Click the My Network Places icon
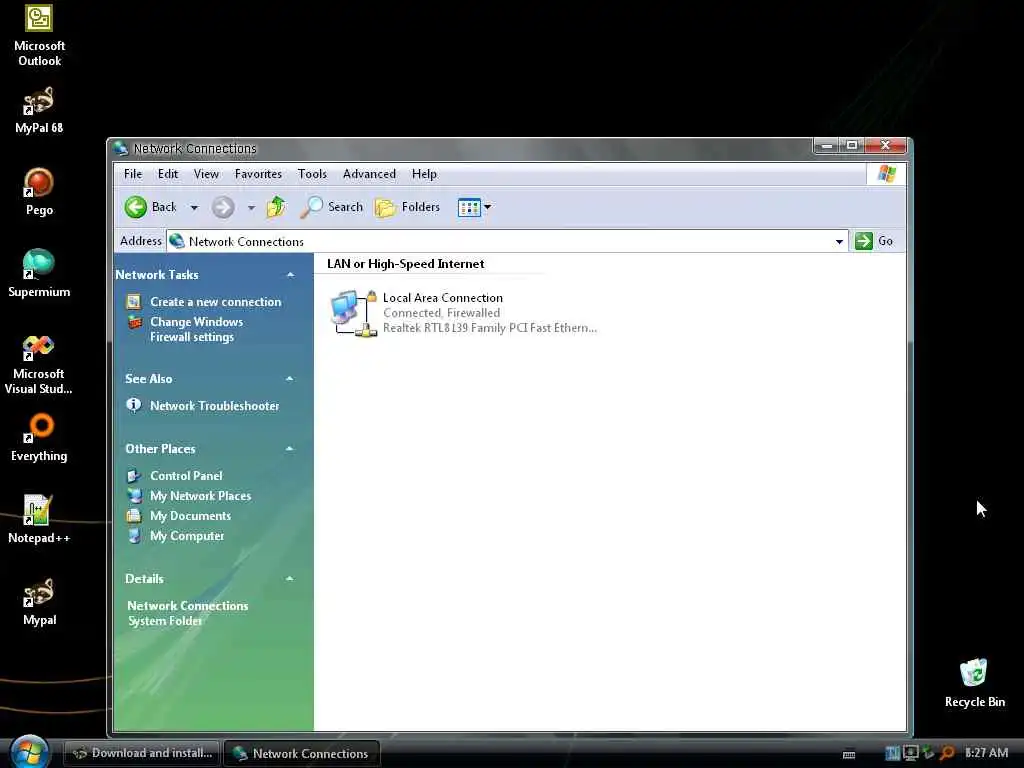 pyautogui.click(x=135, y=496)
